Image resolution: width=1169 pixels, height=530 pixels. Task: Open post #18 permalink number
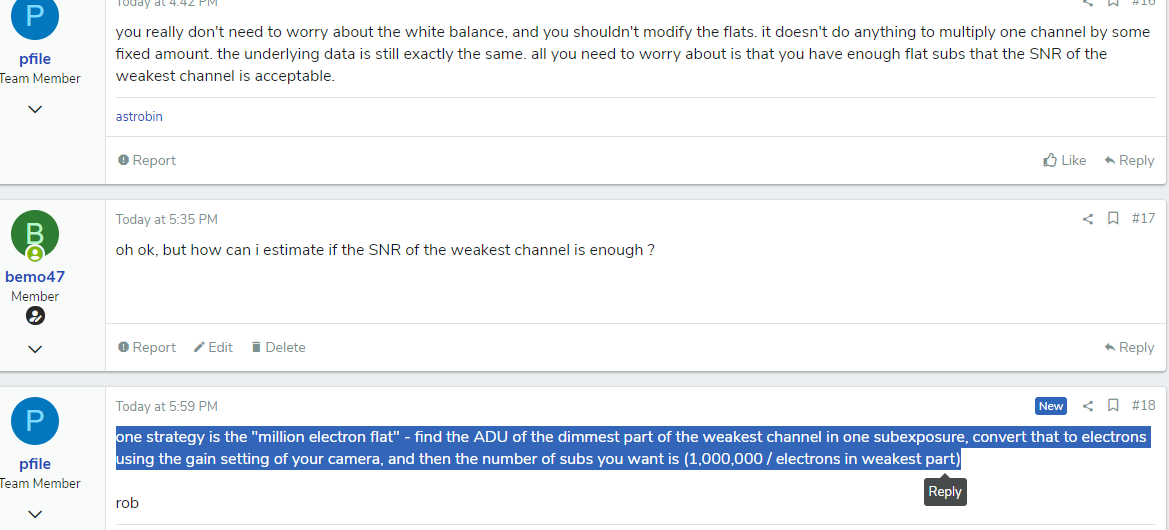[1143, 406]
